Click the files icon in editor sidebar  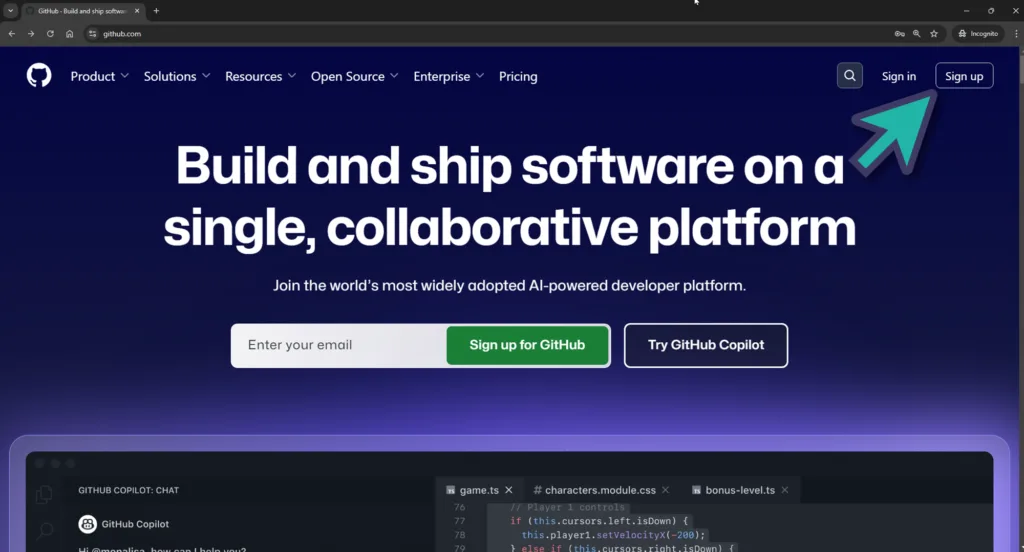coord(44,495)
